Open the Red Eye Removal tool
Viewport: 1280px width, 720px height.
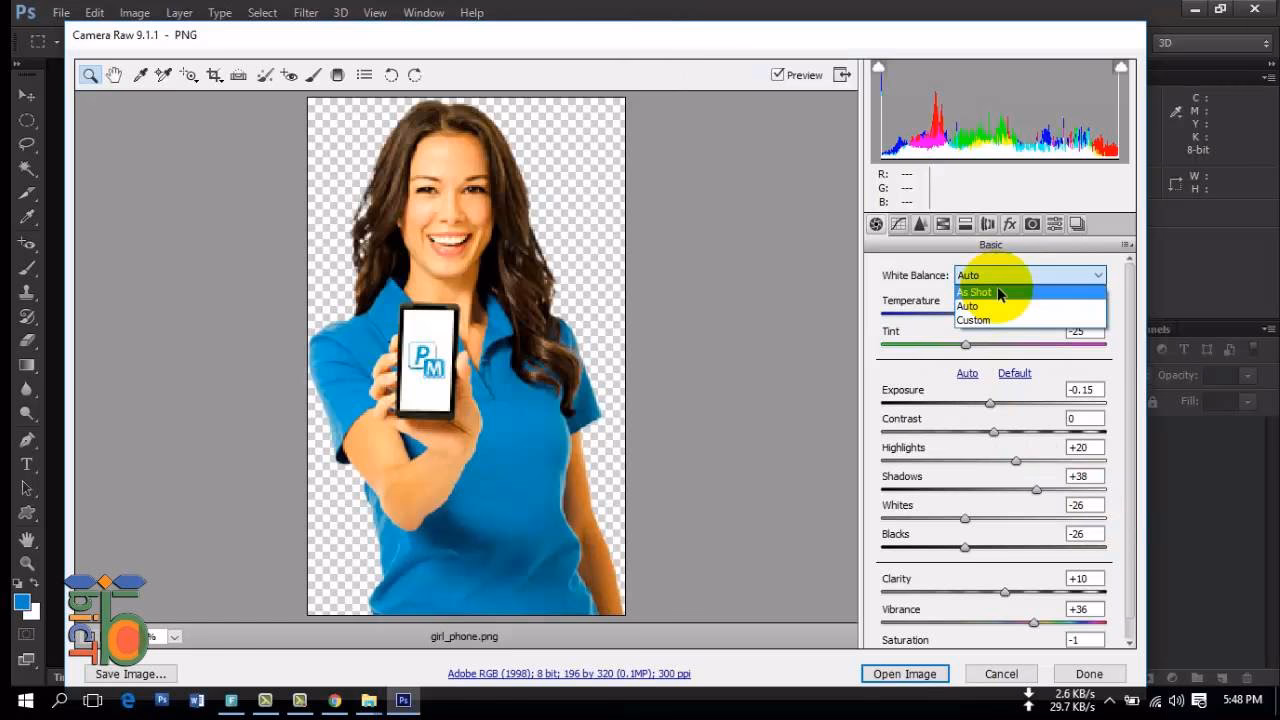[288, 74]
